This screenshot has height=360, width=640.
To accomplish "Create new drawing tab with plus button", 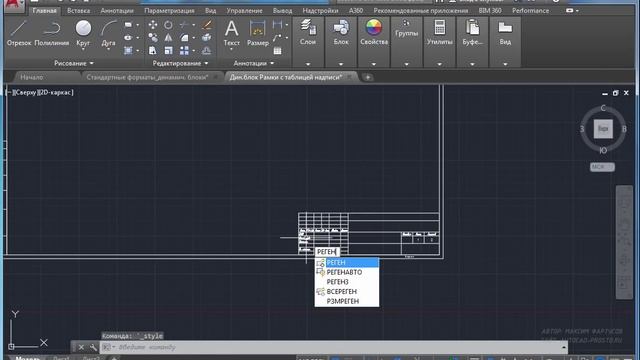I will [x=367, y=77].
